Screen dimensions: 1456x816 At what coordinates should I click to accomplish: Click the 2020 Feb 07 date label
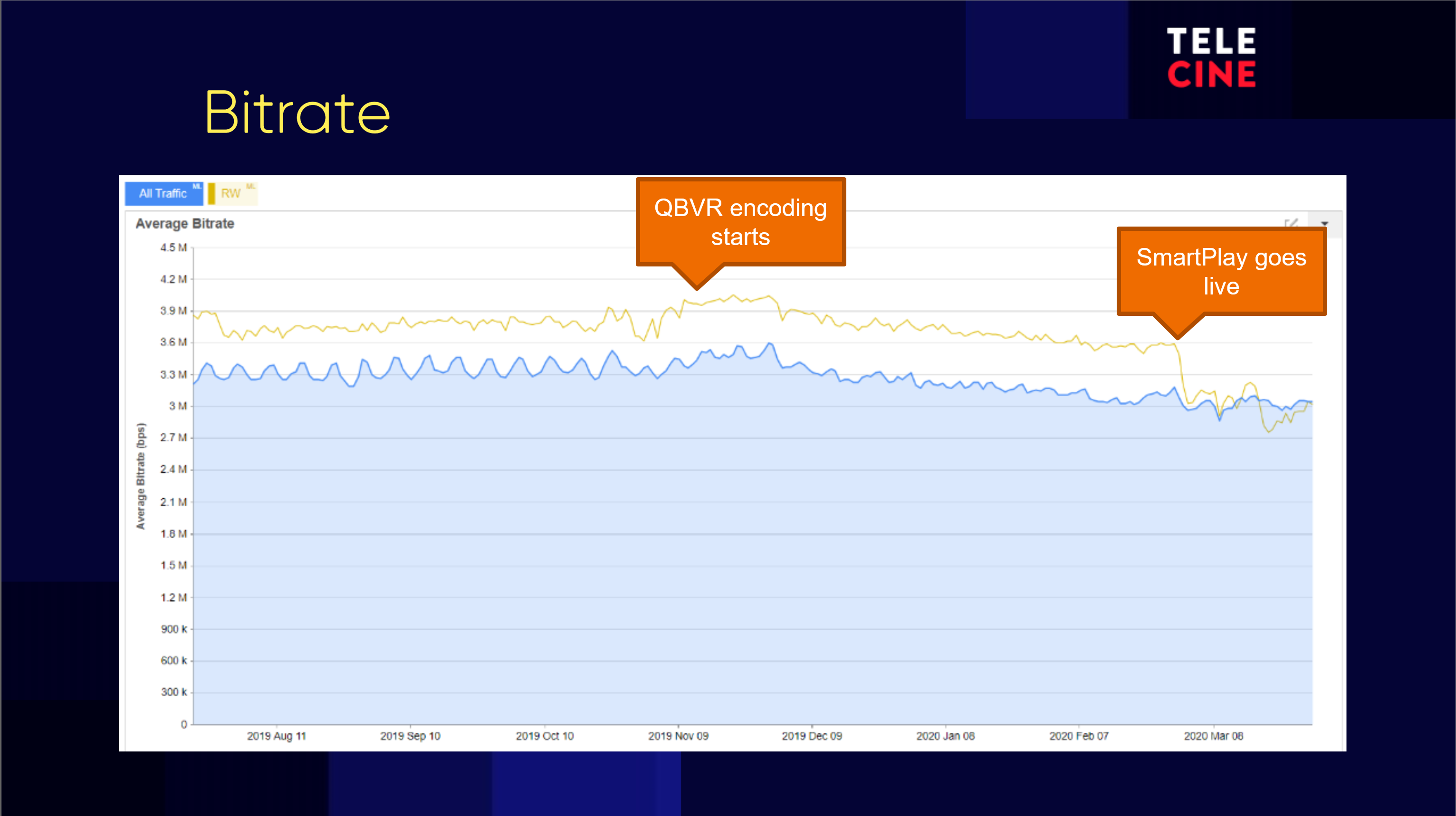1079,736
